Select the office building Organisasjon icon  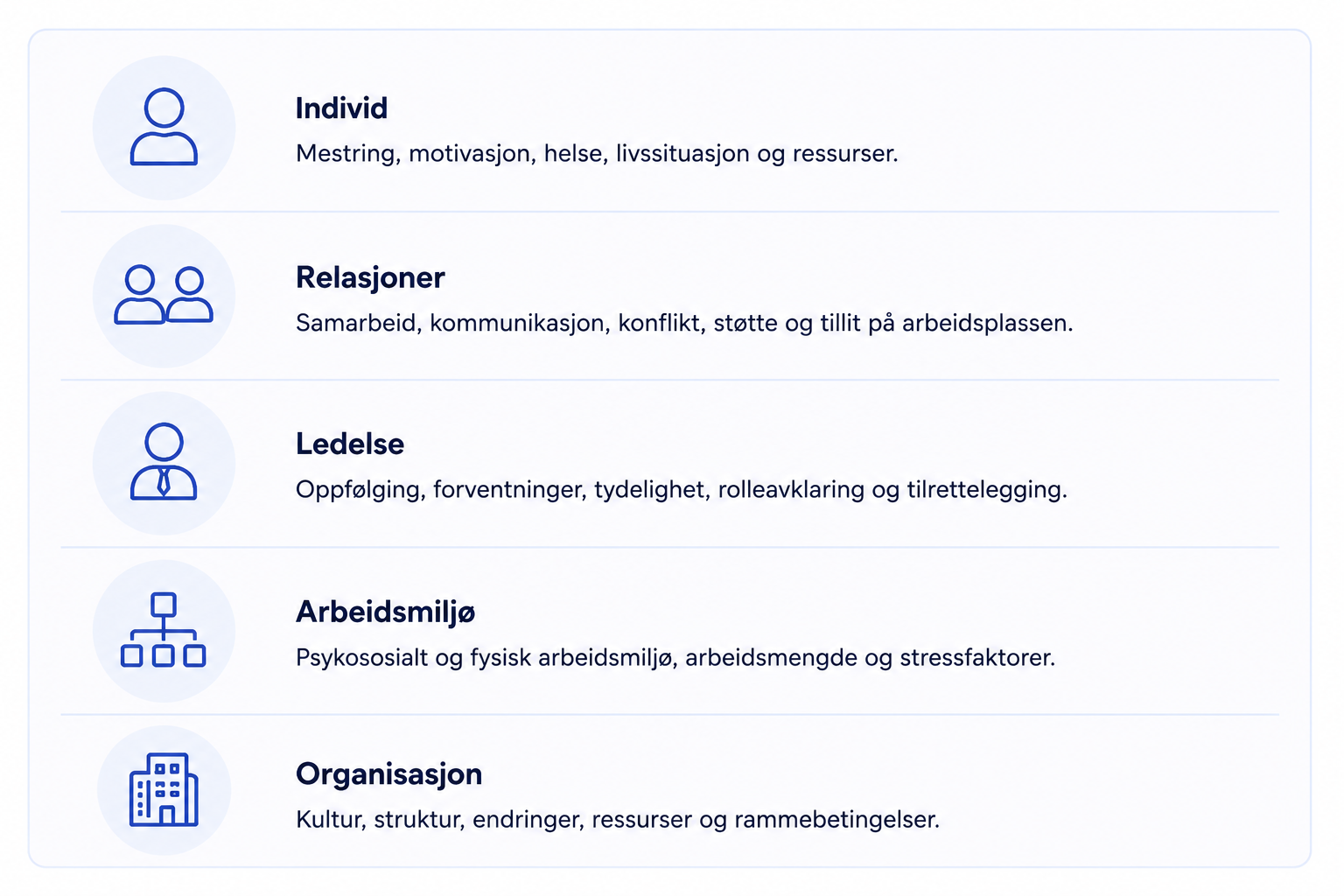(x=164, y=789)
